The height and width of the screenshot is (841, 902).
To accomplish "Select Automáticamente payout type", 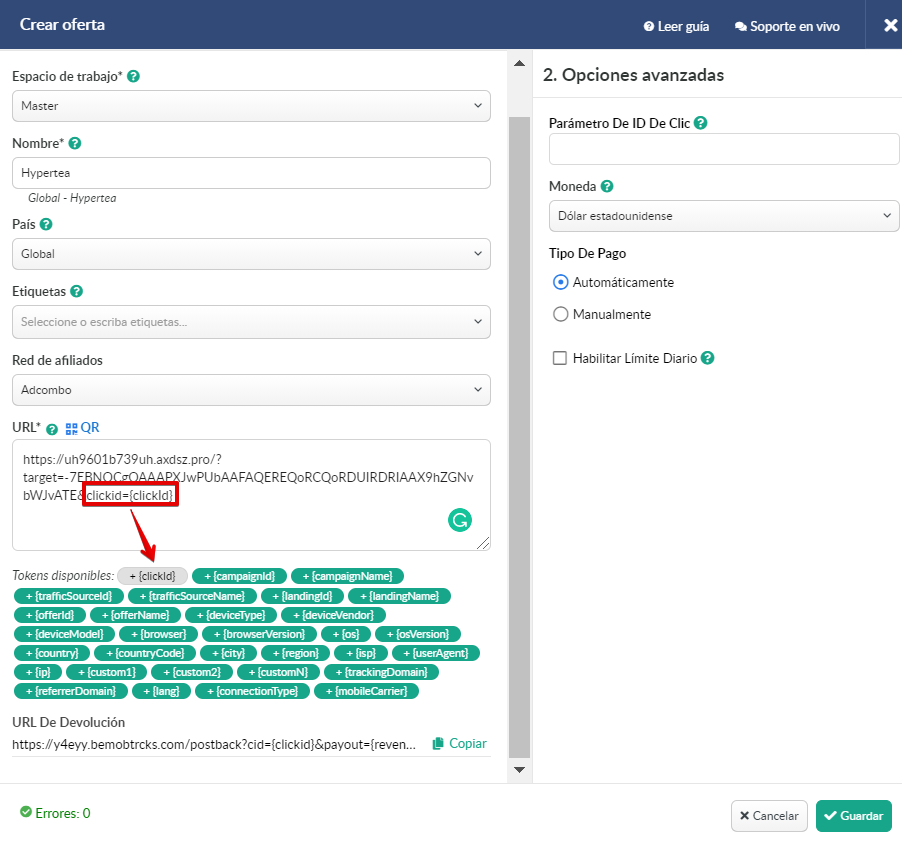I will (560, 282).
